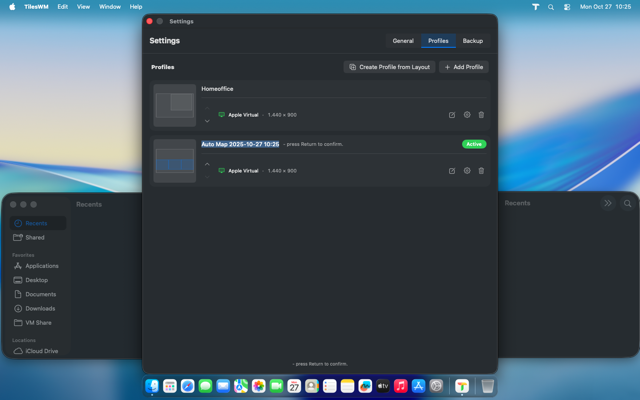
Task: Open the Trash from the Dock
Action: click(487, 386)
